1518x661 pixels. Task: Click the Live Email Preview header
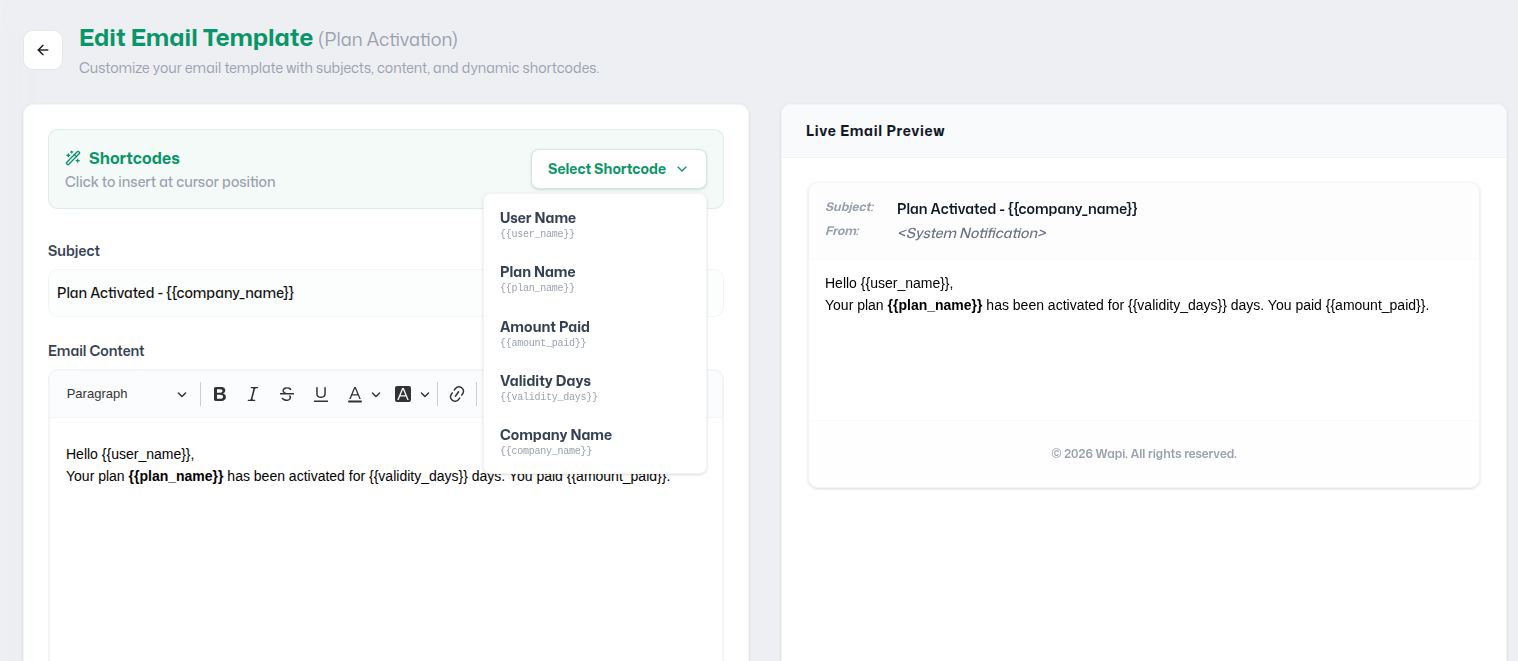[875, 131]
